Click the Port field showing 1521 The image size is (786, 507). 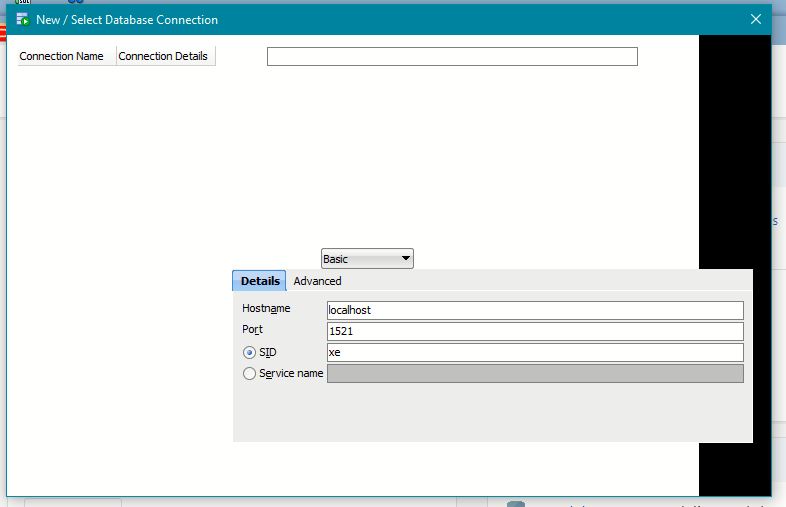click(535, 331)
